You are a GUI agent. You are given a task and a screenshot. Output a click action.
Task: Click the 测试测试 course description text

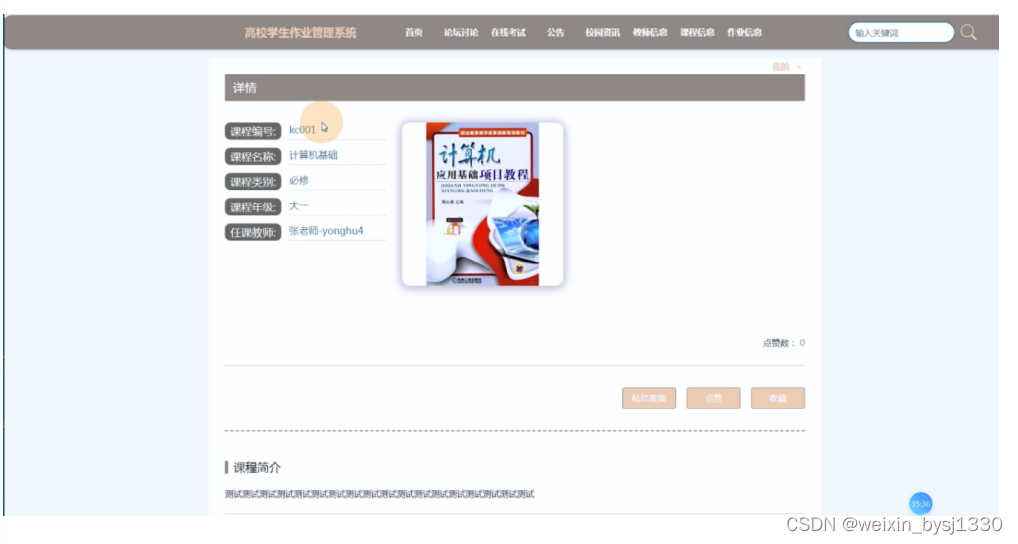click(380, 494)
